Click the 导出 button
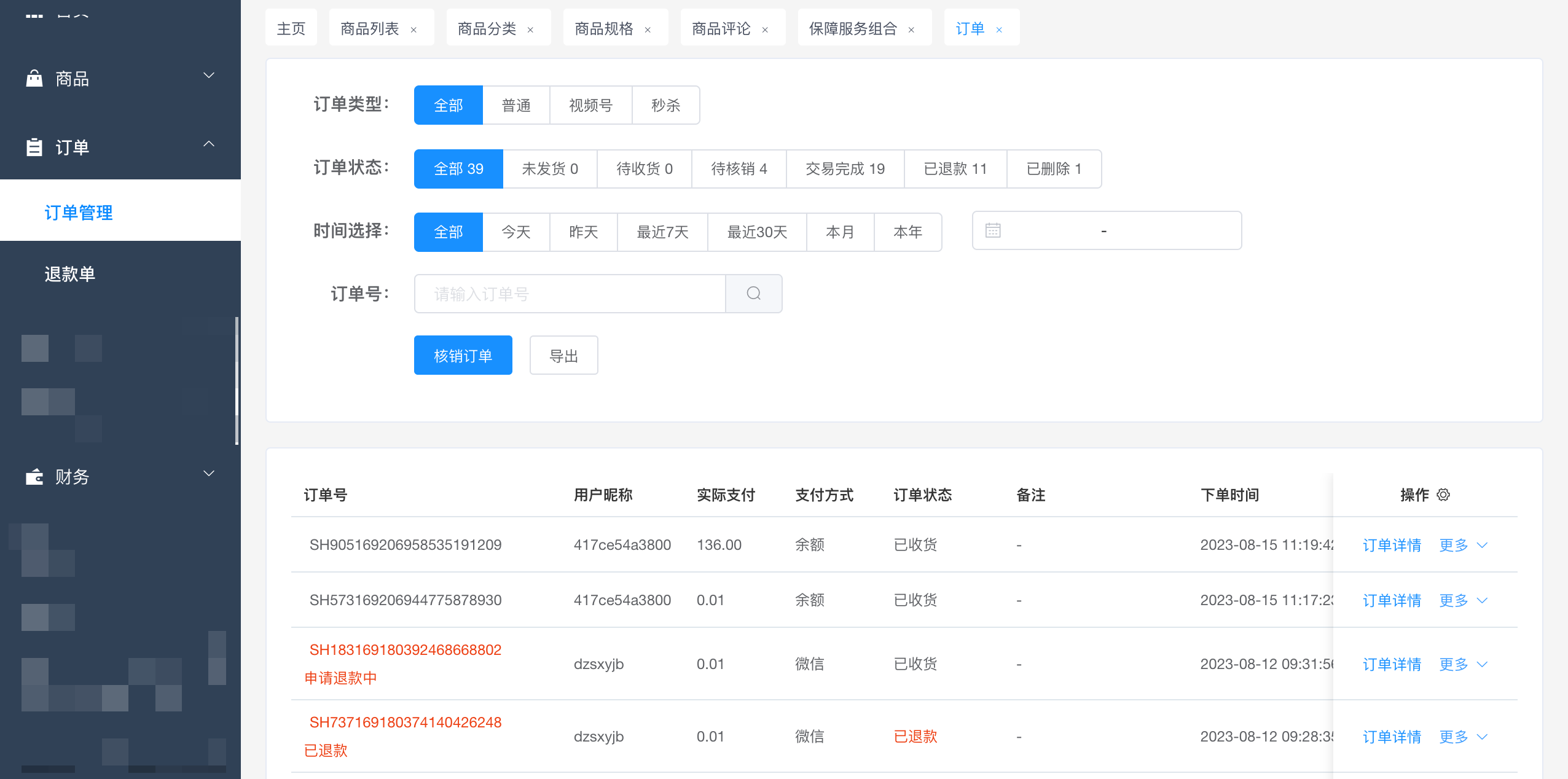This screenshot has width=1568, height=779. click(x=564, y=356)
